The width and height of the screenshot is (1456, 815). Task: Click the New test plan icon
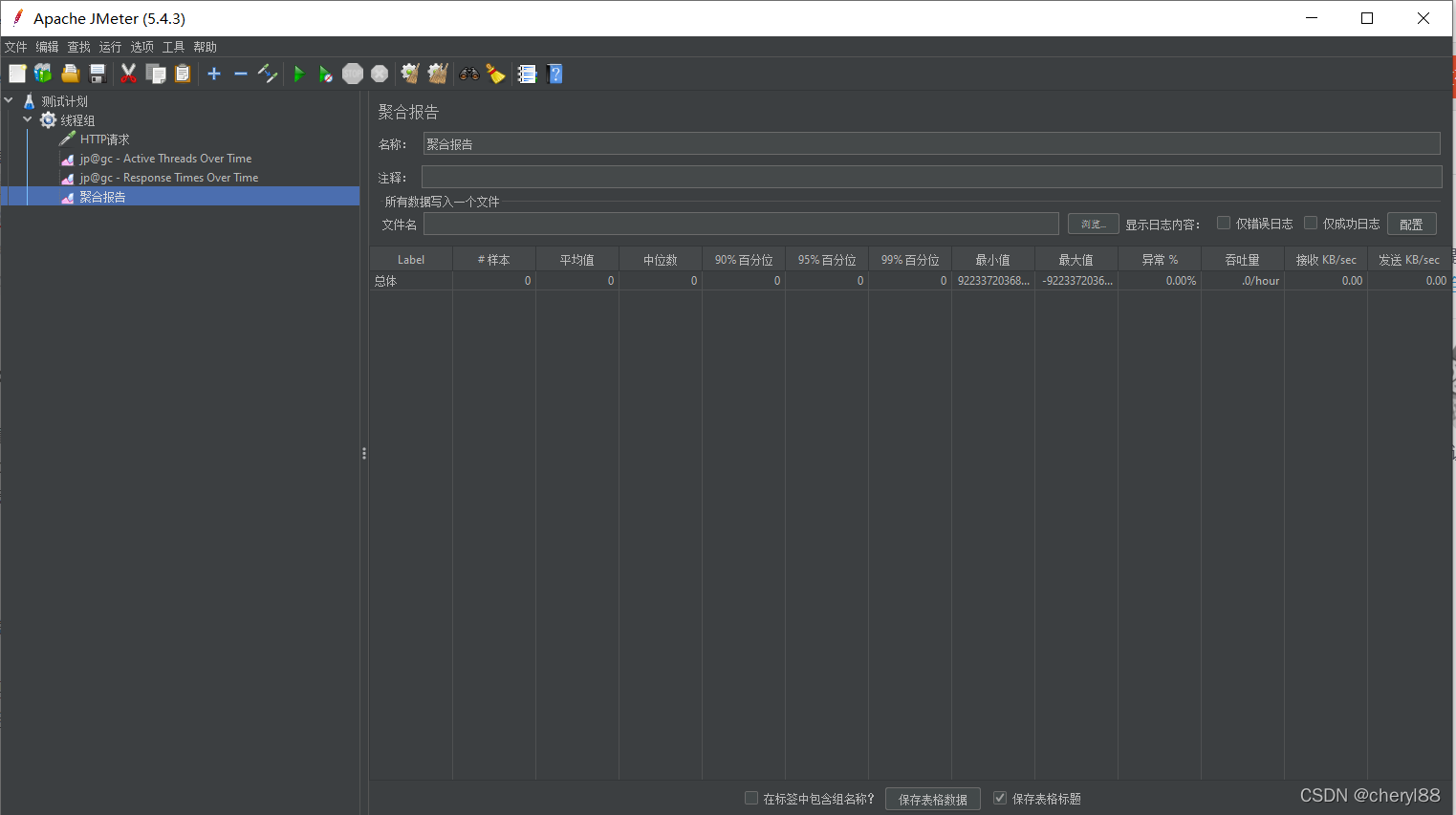17,74
